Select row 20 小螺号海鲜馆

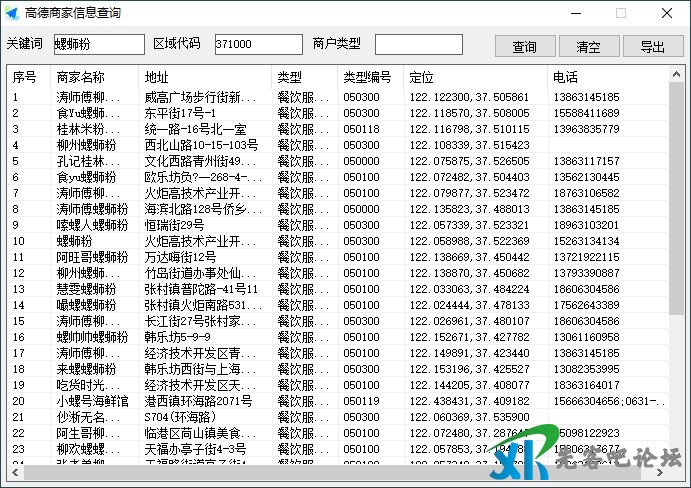click(x=92, y=401)
